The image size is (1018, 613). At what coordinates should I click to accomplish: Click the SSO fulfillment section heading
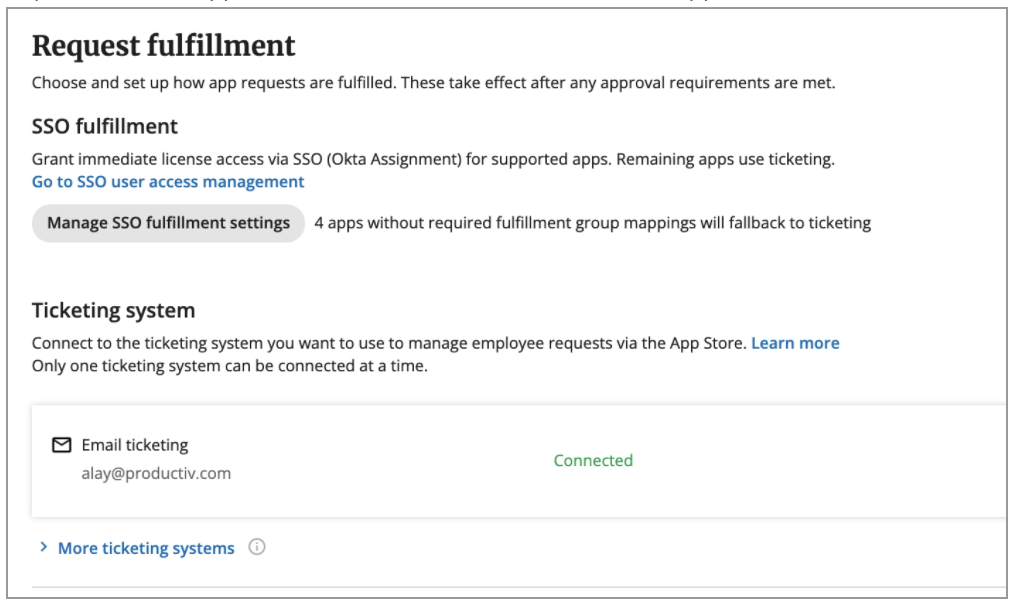pos(105,127)
